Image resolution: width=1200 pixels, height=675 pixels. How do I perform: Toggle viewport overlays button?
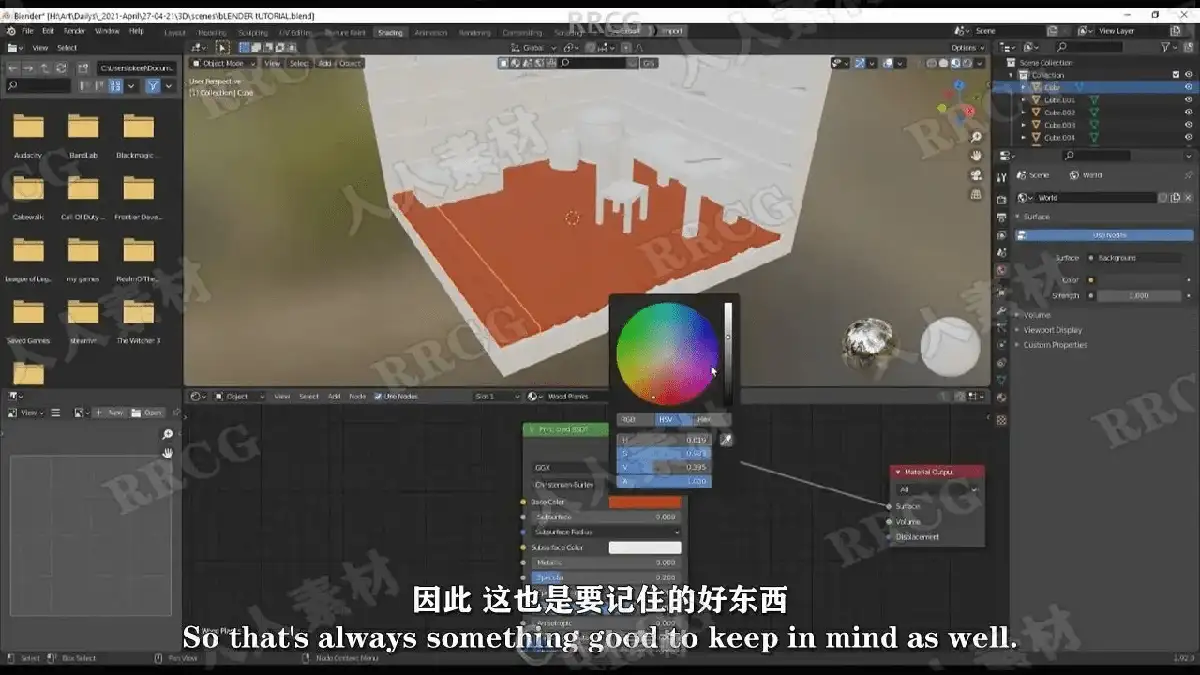pos(888,62)
